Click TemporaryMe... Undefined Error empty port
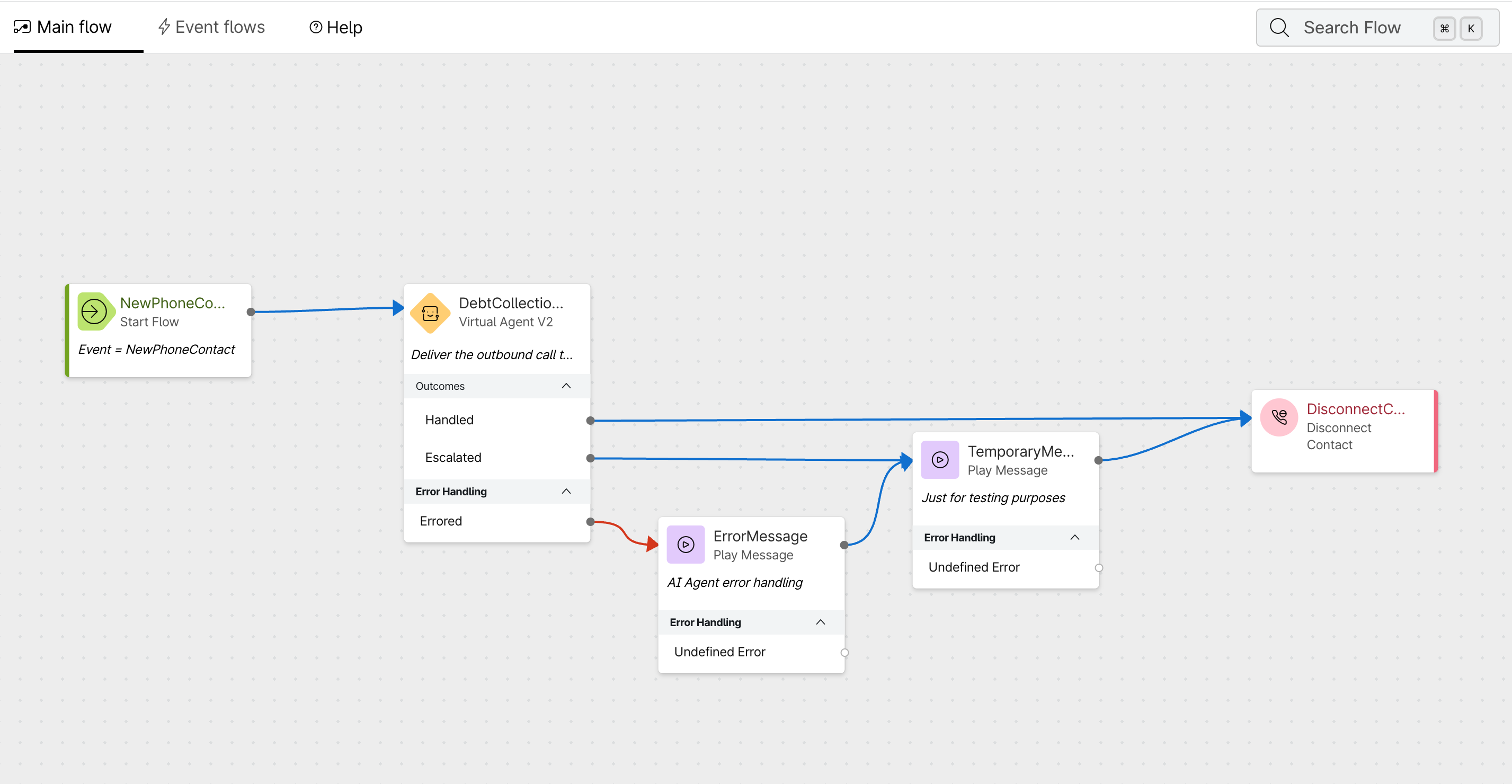Viewport: 1512px width, 784px height. pyautogui.click(x=1099, y=568)
